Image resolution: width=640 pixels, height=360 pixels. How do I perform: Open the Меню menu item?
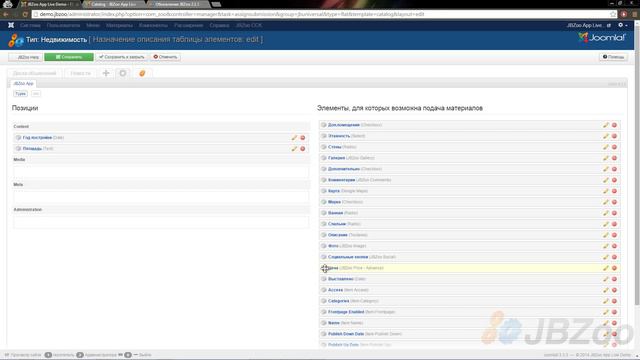point(93,25)
